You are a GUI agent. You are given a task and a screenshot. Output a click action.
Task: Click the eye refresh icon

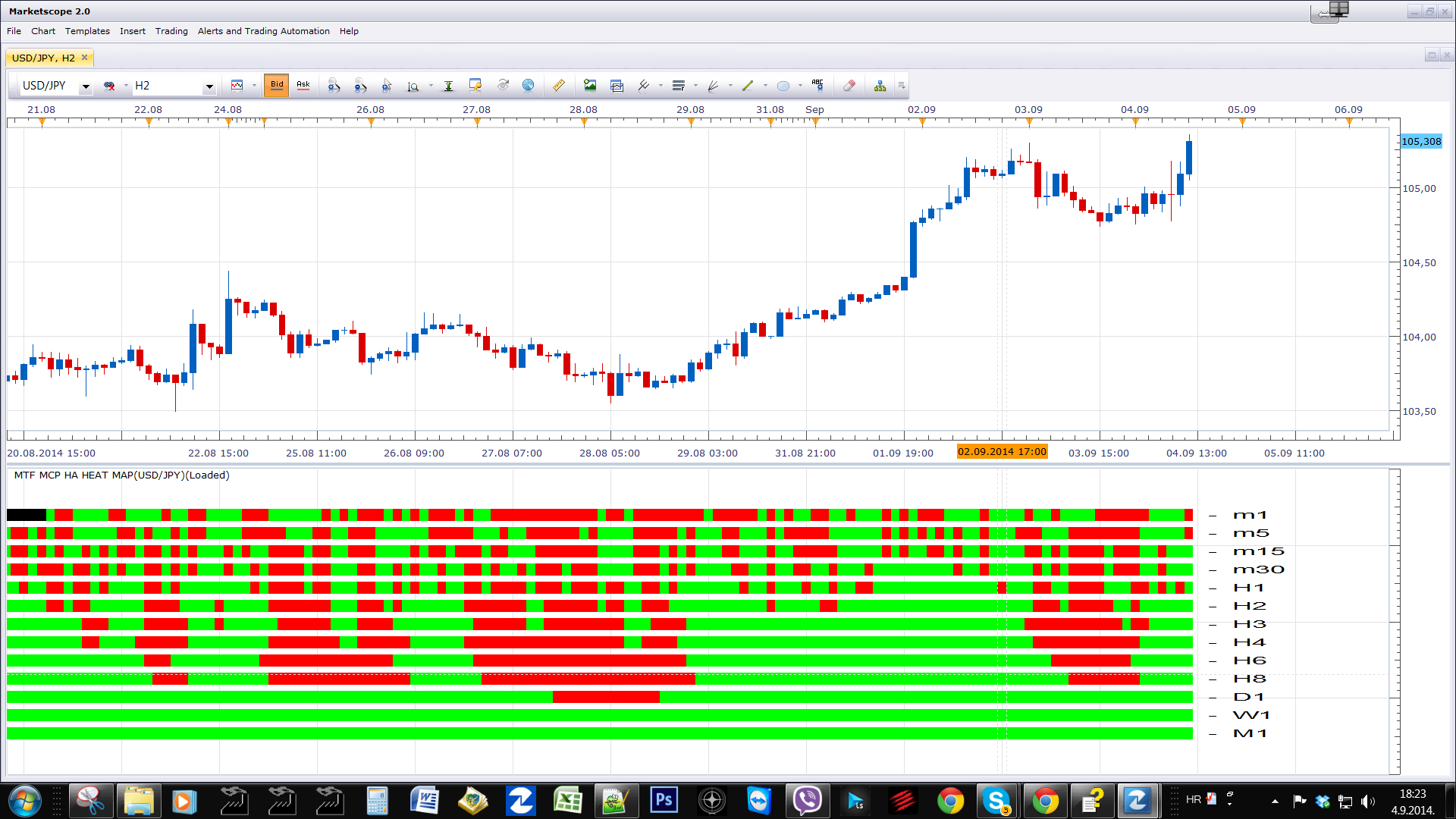[x=502, y=86]
